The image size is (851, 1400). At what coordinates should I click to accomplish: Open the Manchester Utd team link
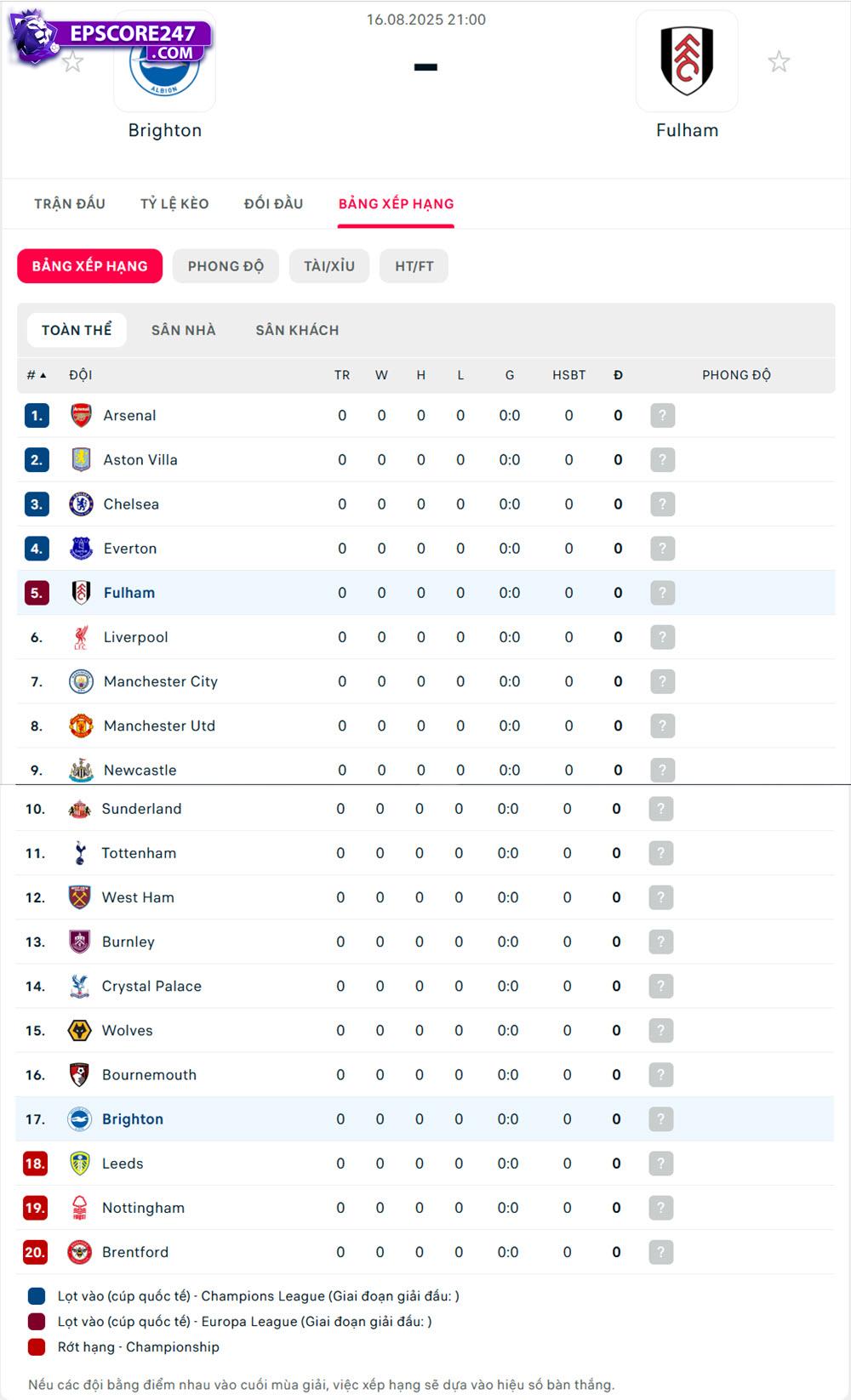pos(159,726)
